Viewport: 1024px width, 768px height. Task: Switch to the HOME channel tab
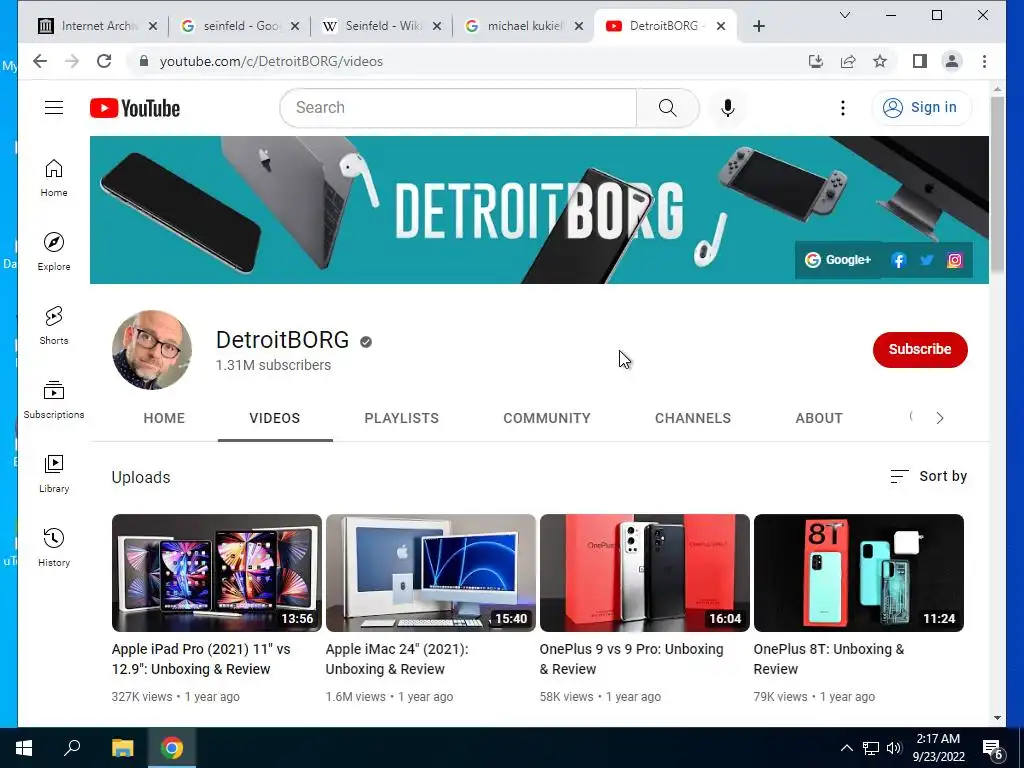[164, 418]
